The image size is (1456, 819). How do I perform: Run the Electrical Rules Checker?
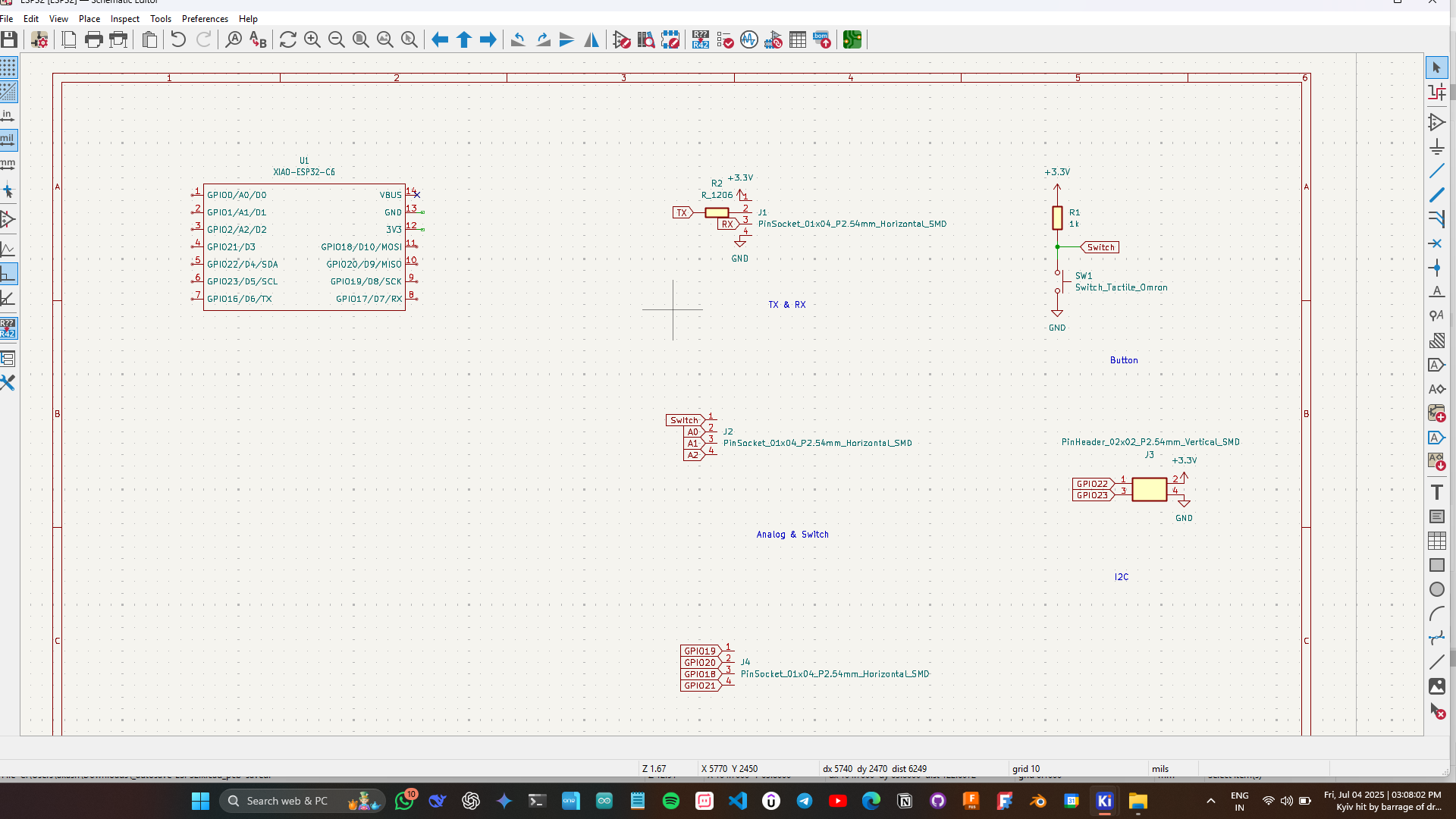[725, 39]
